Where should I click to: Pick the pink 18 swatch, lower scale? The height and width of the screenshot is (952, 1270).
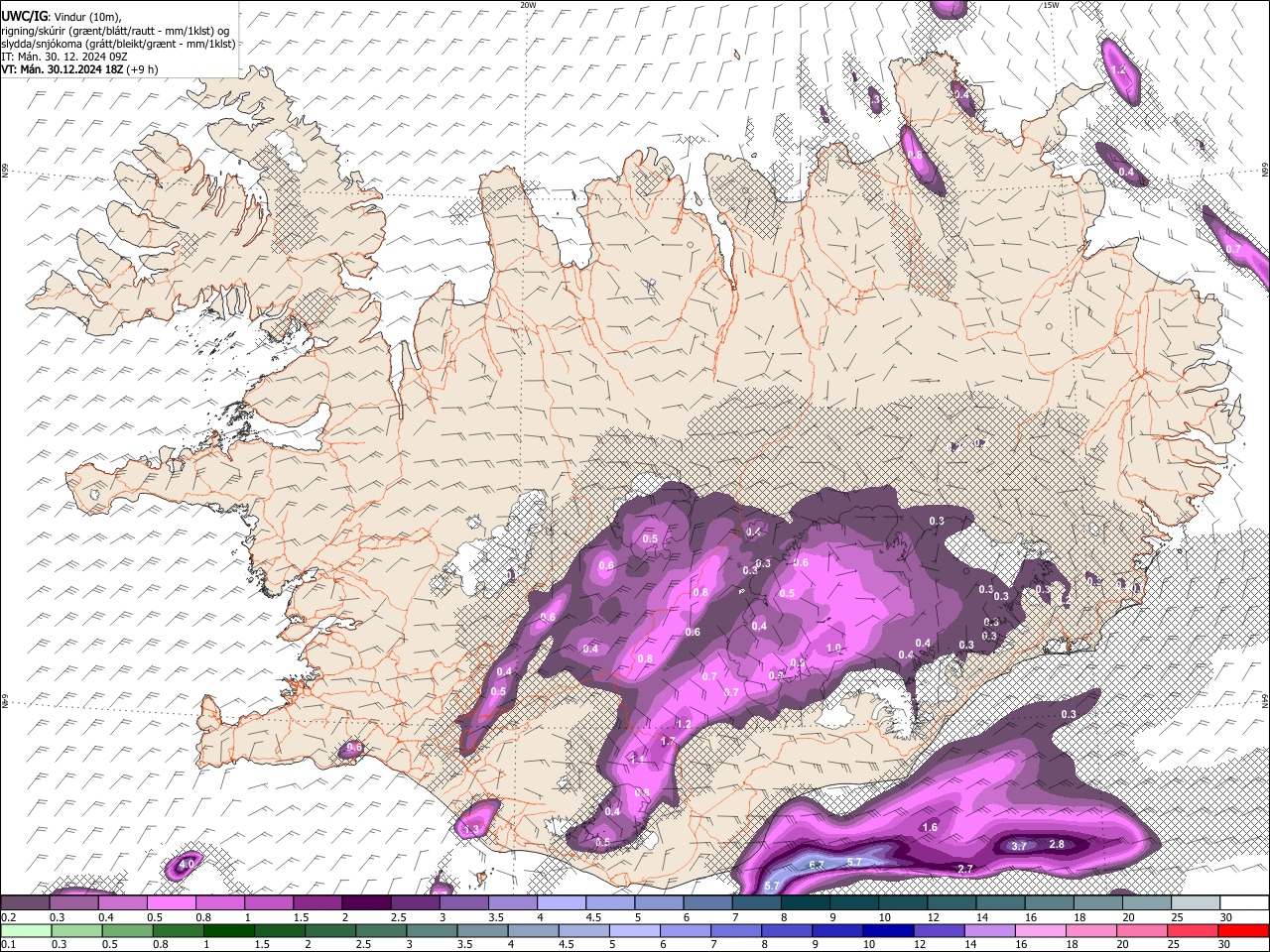(x=1090, y=930)
